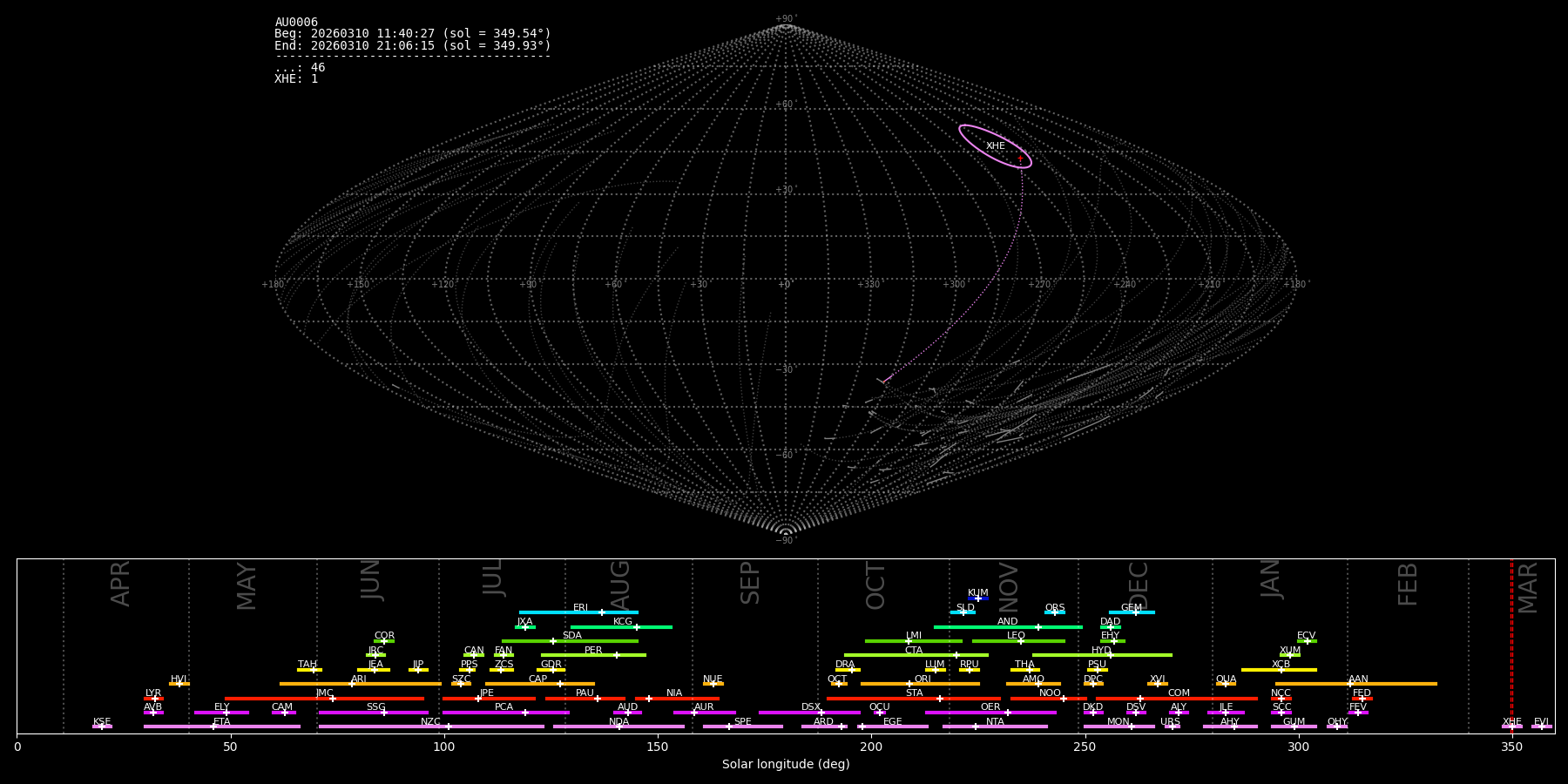This screenshot has height=784, width=1568.
Task: Click the sporadic count line showing 46
Action: click(x=300, y=68)
